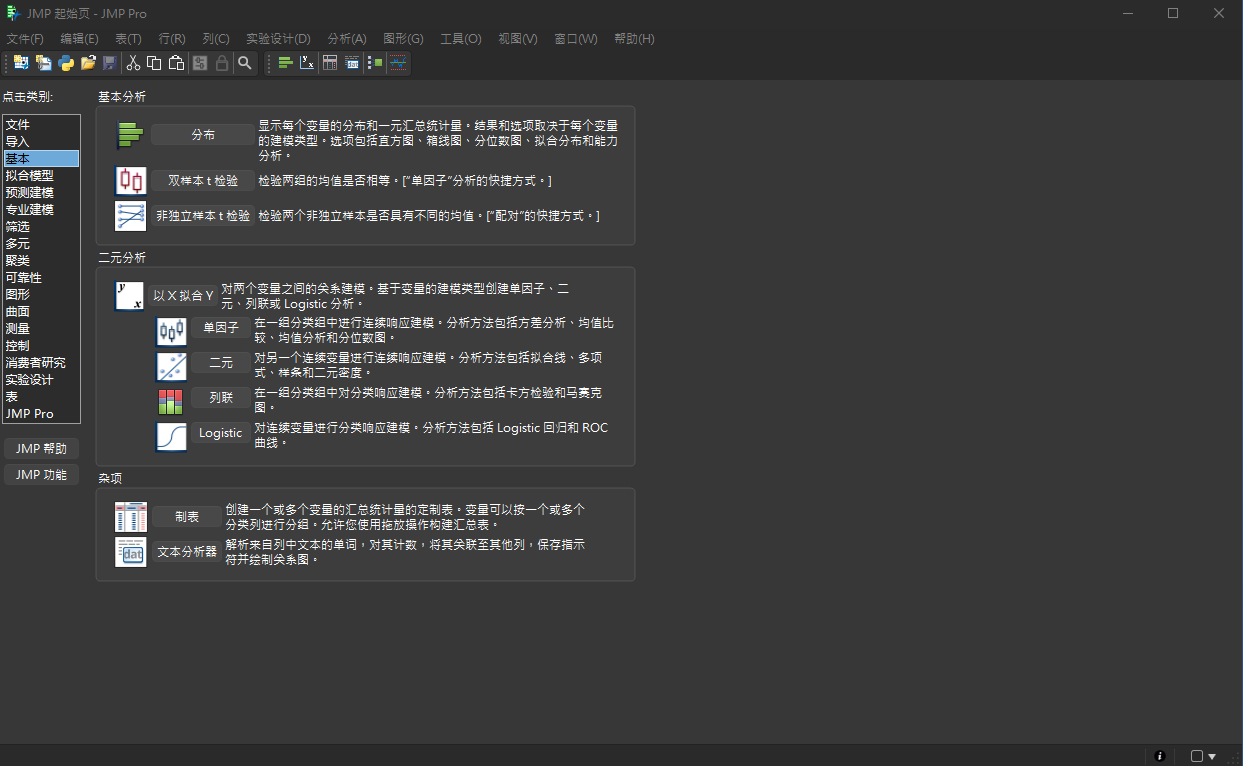Screen dimensions: 1243x766
Task: Click the Fit Model toolbar icon
Action: point(375,63)
